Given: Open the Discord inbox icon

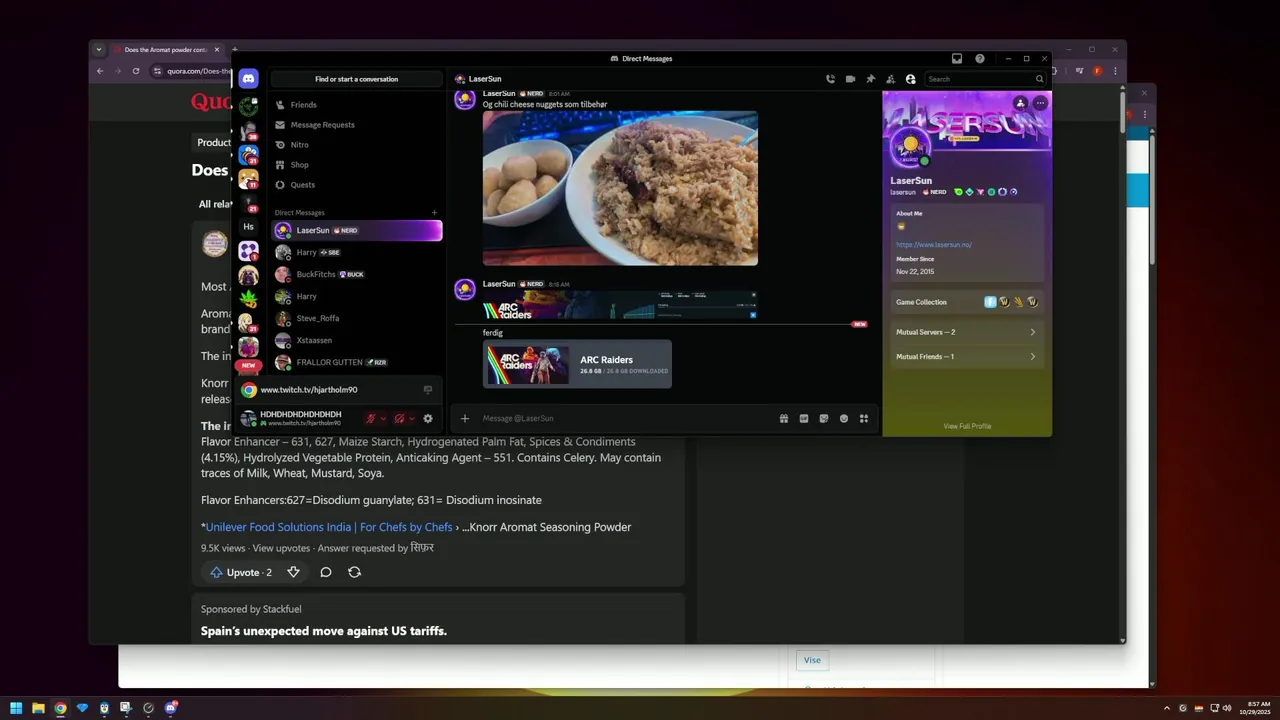Looking at the screenshot, I should click(957, 59).
